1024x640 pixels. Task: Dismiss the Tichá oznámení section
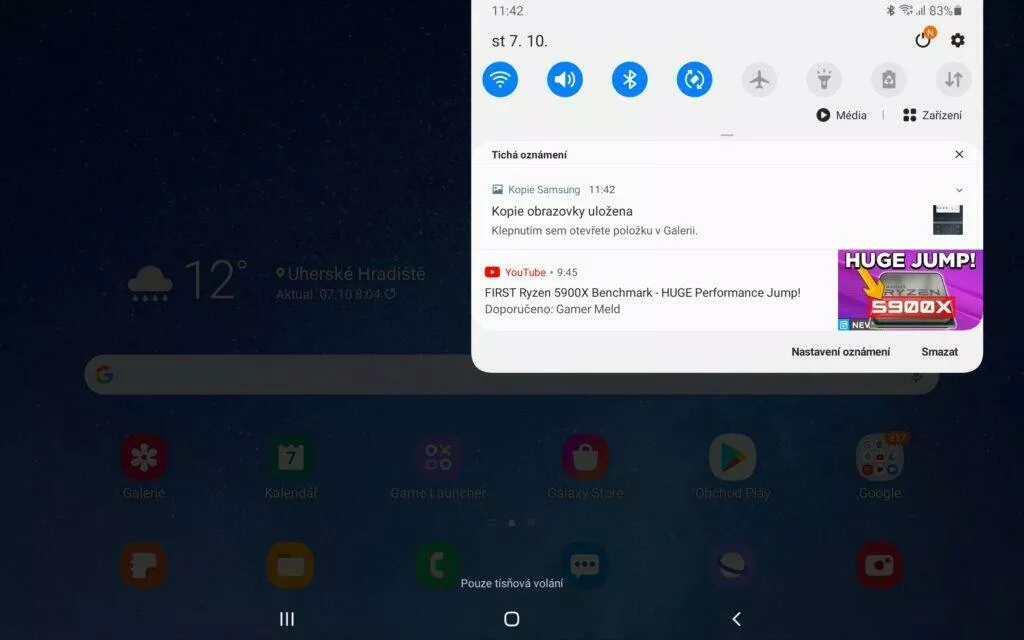(x=959, y=154)
